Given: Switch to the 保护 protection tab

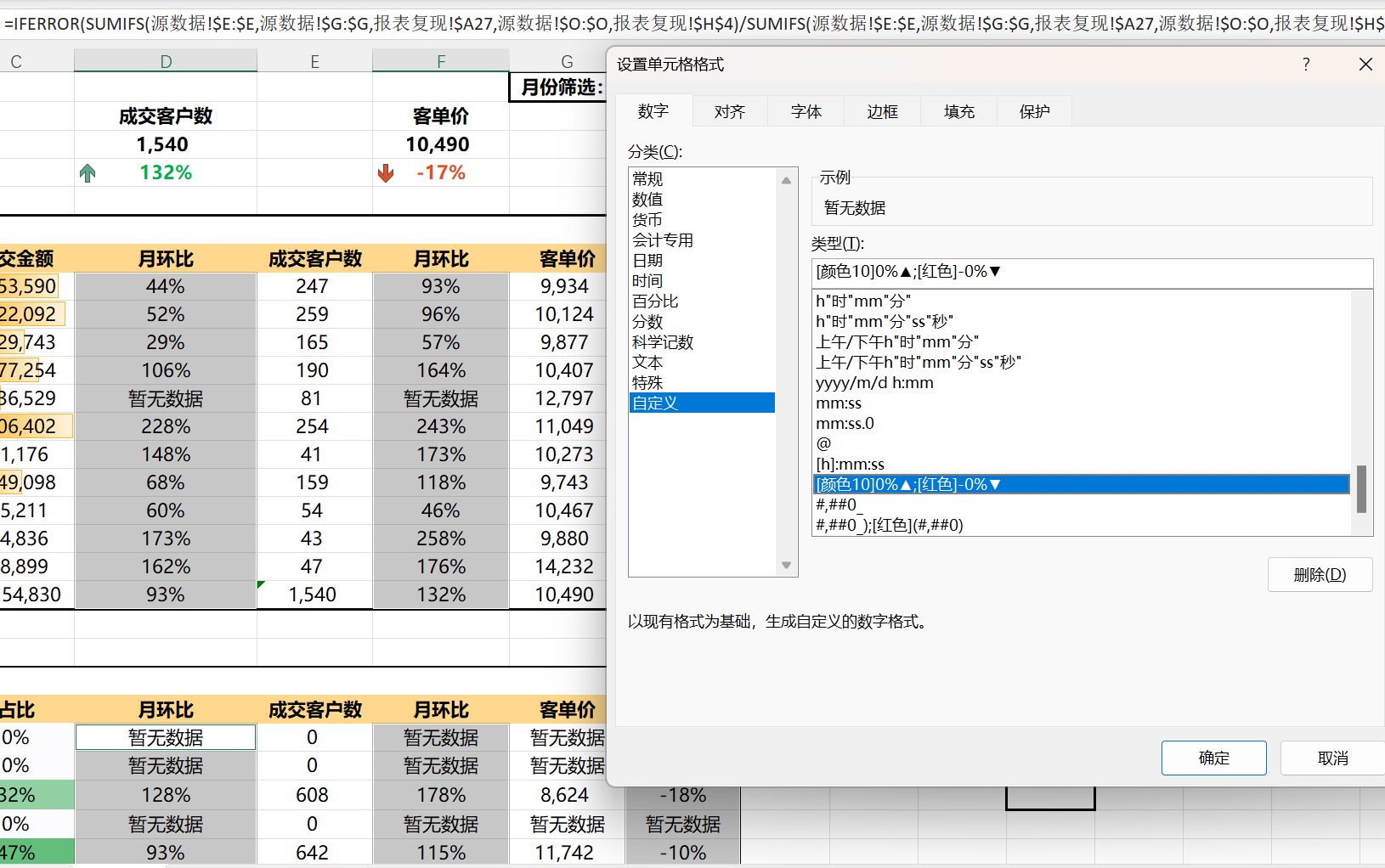Looking at the screenshot, I should (1033, 110).
